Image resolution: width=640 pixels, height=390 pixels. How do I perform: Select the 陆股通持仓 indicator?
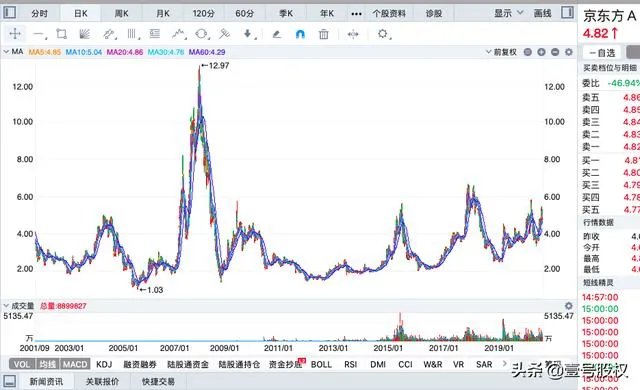point(239,364)
